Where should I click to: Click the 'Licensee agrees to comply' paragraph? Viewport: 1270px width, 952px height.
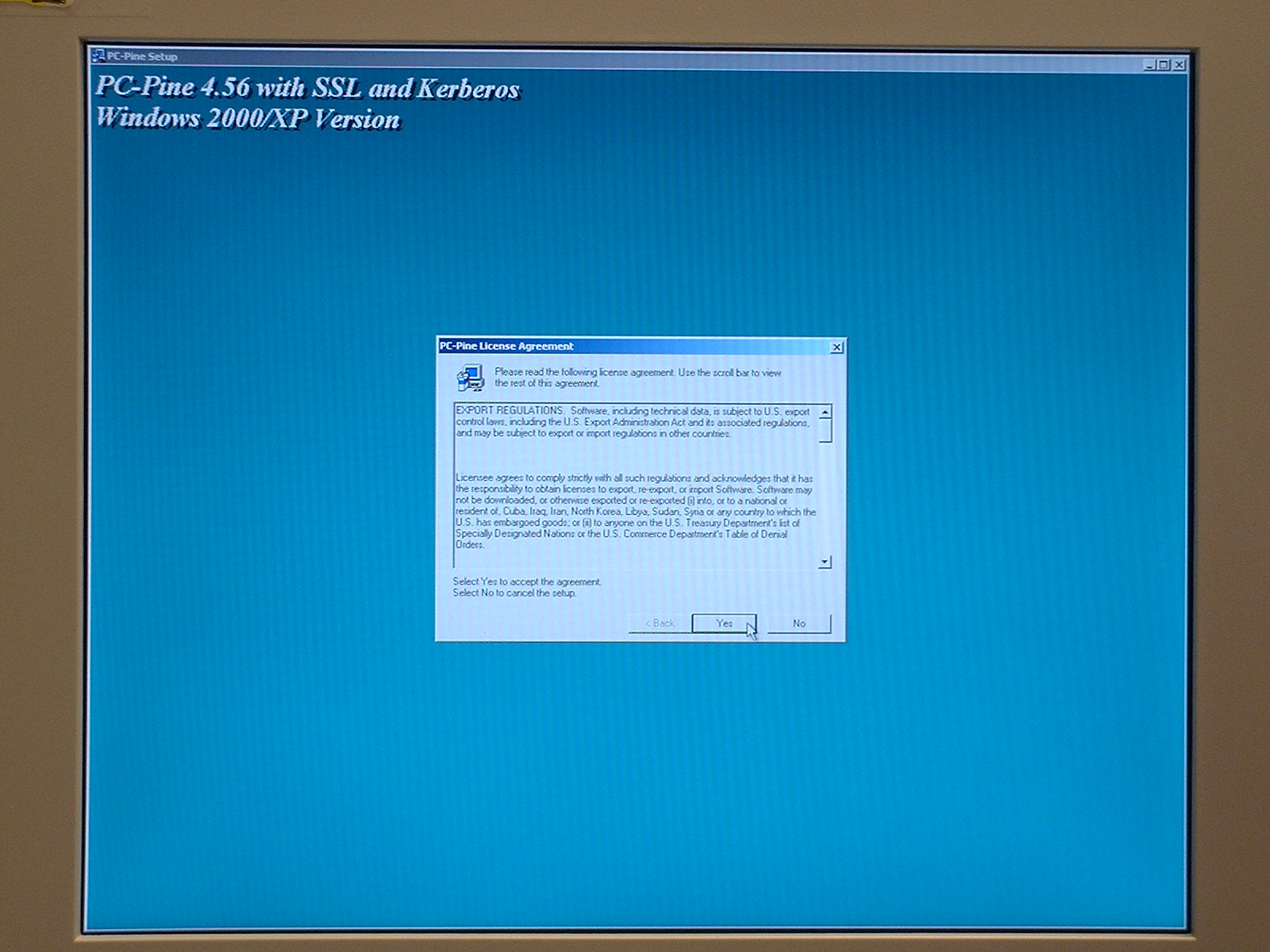(635, 512)
